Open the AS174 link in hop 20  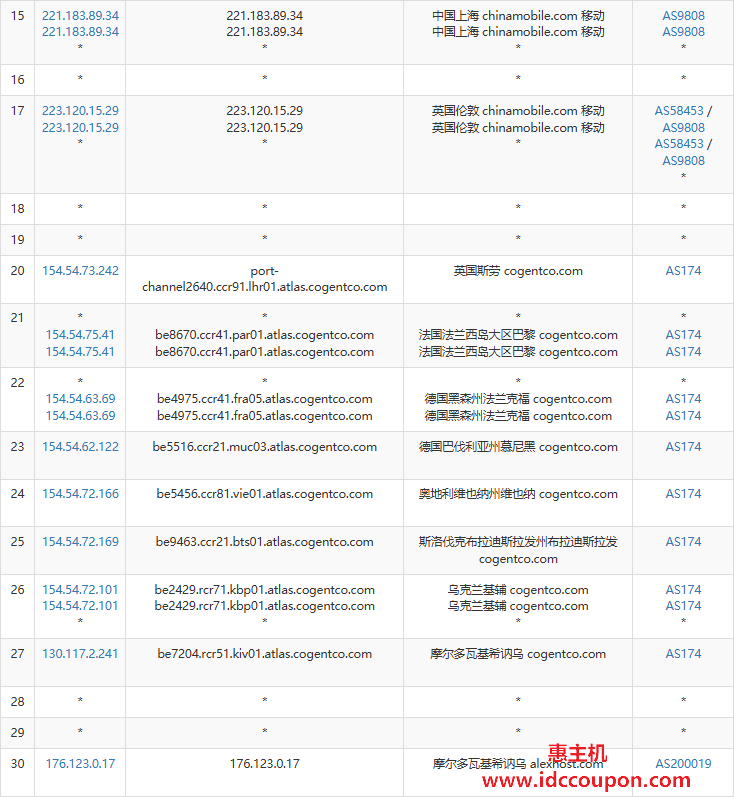(683, 271)
